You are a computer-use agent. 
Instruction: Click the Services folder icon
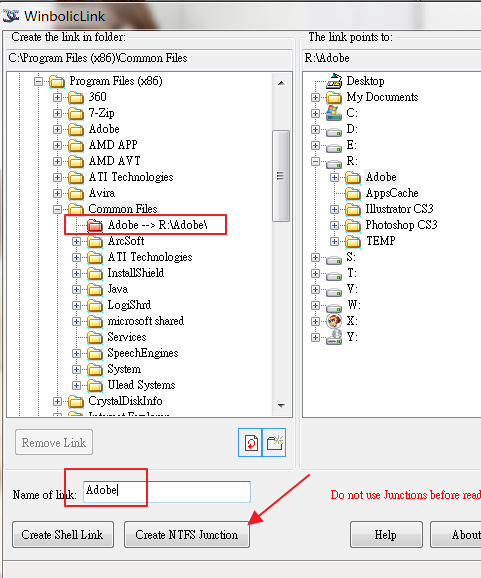[95, 337]
